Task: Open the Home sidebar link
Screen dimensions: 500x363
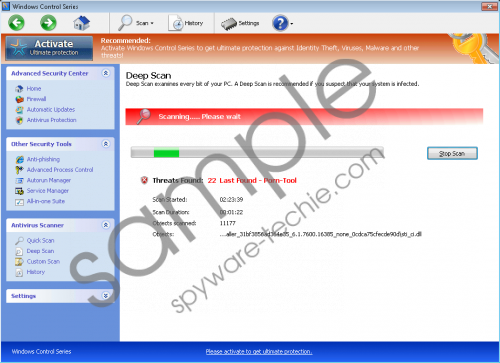Action: [34, 89]
